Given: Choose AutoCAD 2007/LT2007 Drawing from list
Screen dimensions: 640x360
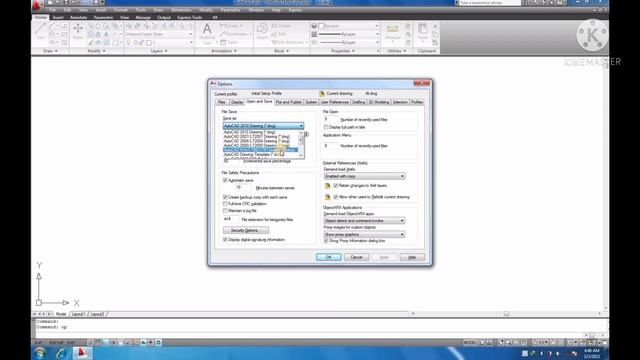Looking at the screenshot, I should [x=256, y=136].
